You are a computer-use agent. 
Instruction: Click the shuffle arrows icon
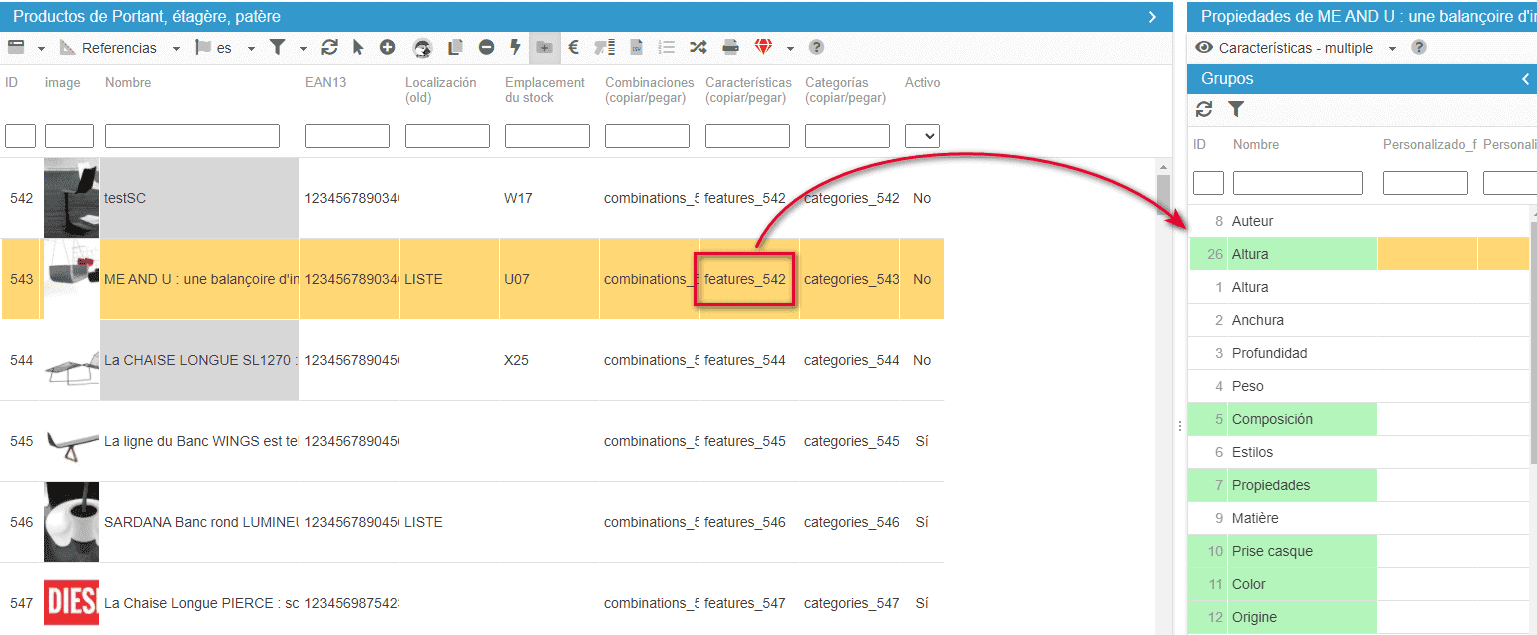698,47
